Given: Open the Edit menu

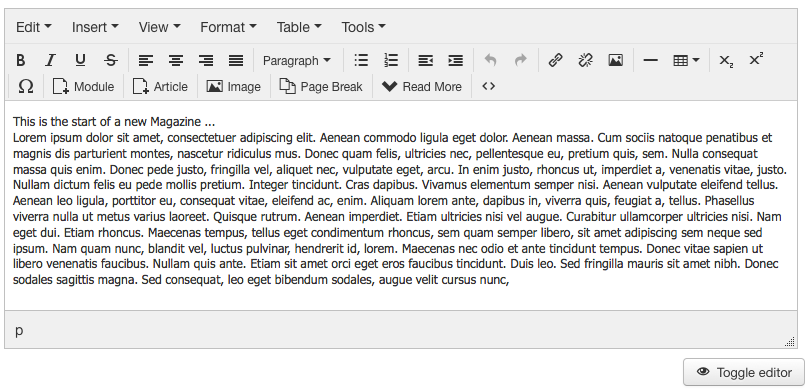Looking at the screenshot, I should point(34,27).
